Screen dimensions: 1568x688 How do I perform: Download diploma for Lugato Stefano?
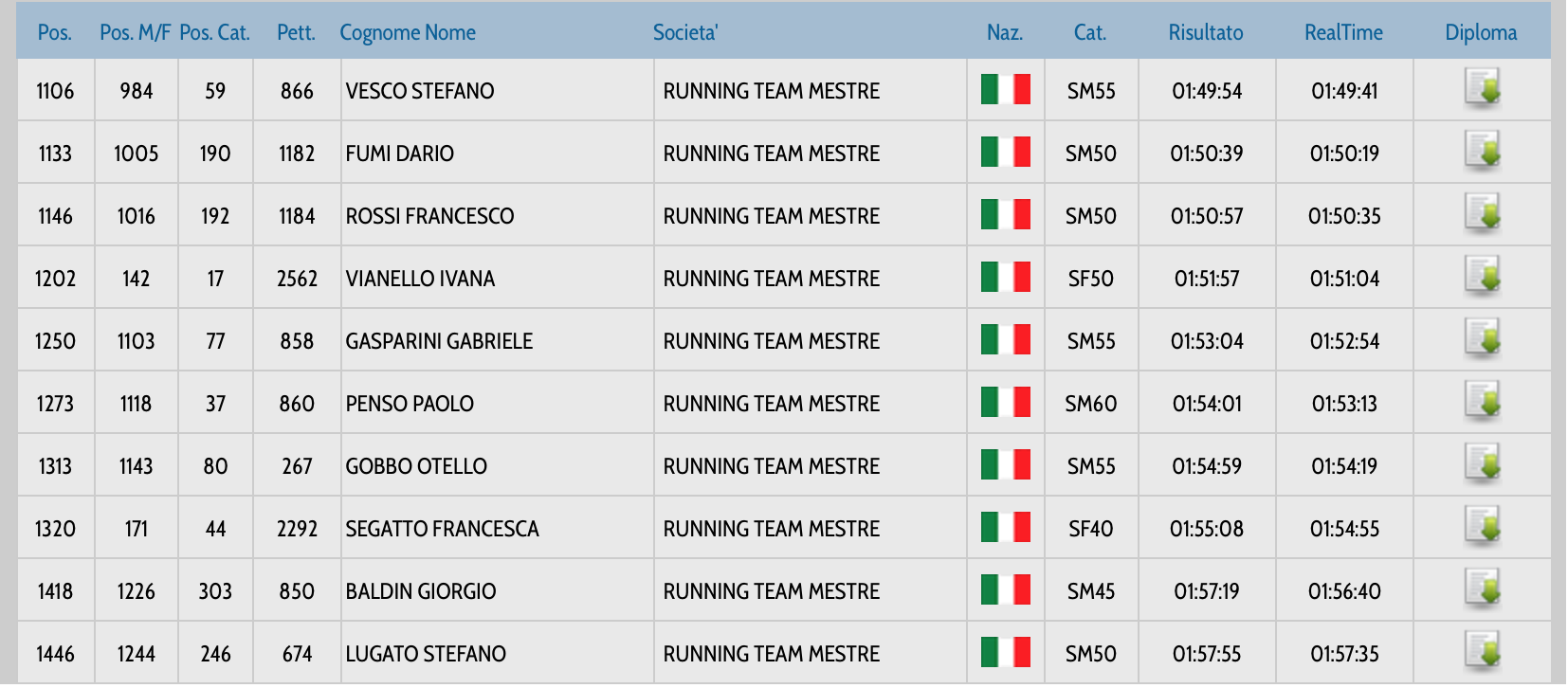click(x=1482, y=651)
